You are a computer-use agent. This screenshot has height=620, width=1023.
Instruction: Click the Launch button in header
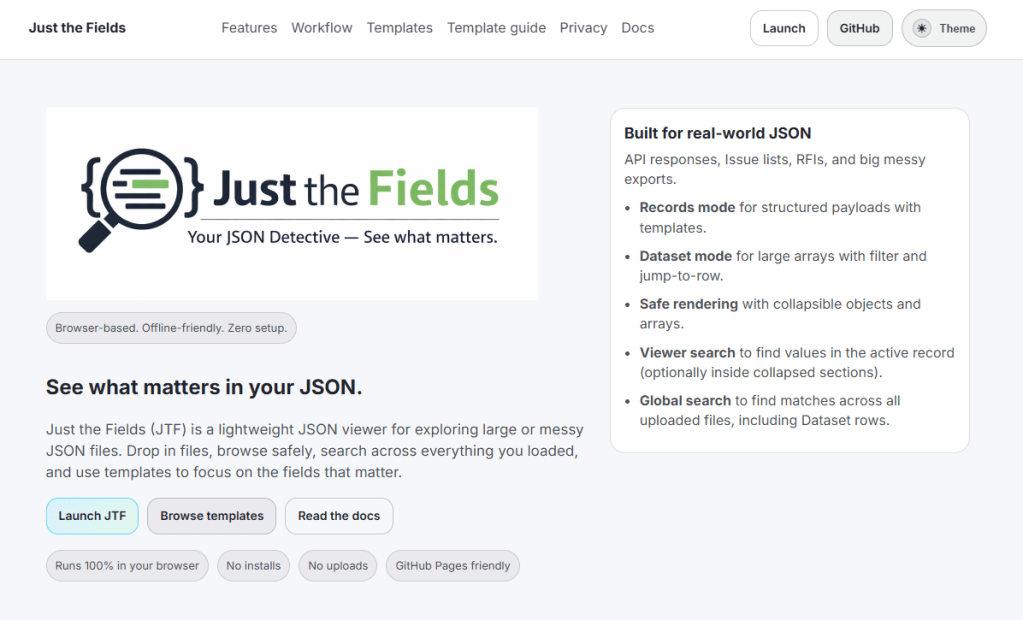783,28
